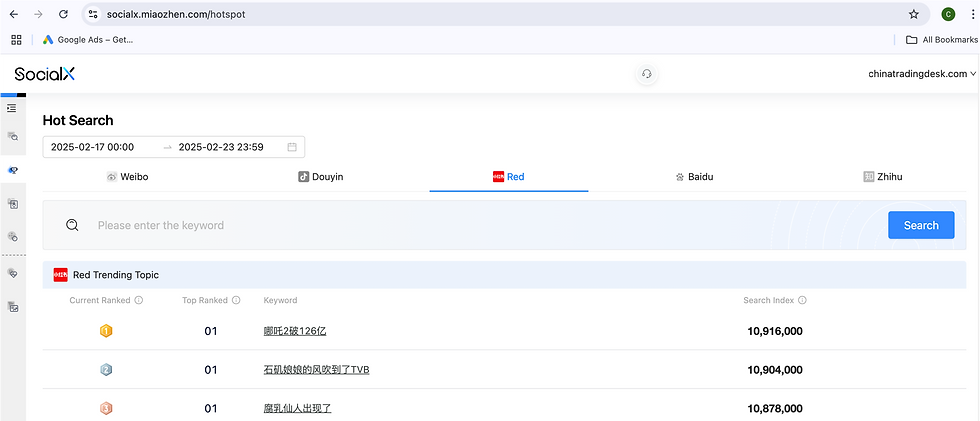Screen dimensions: 980x421
Task: Click the gold rank 1 medal
Action: click(x=106, y=331)
